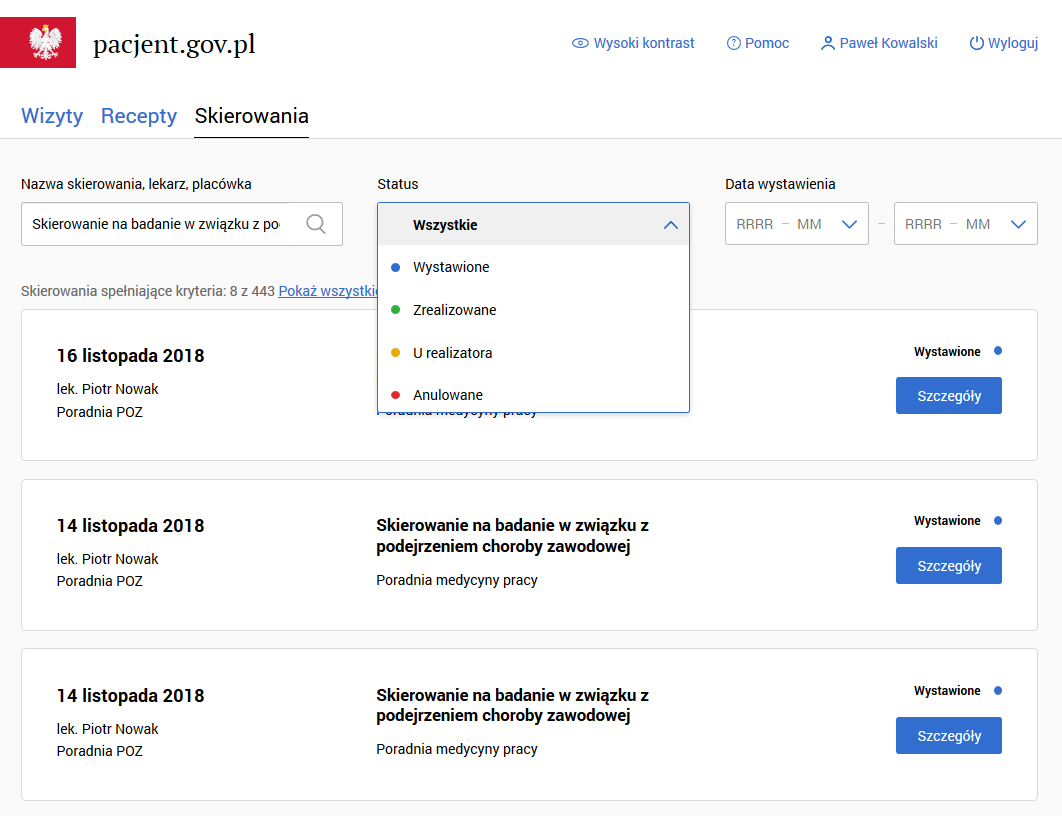The height and width of the screenshot is (816, 1062).
Task: Choose Anulowane status option
Action: [x=447, y=395]
